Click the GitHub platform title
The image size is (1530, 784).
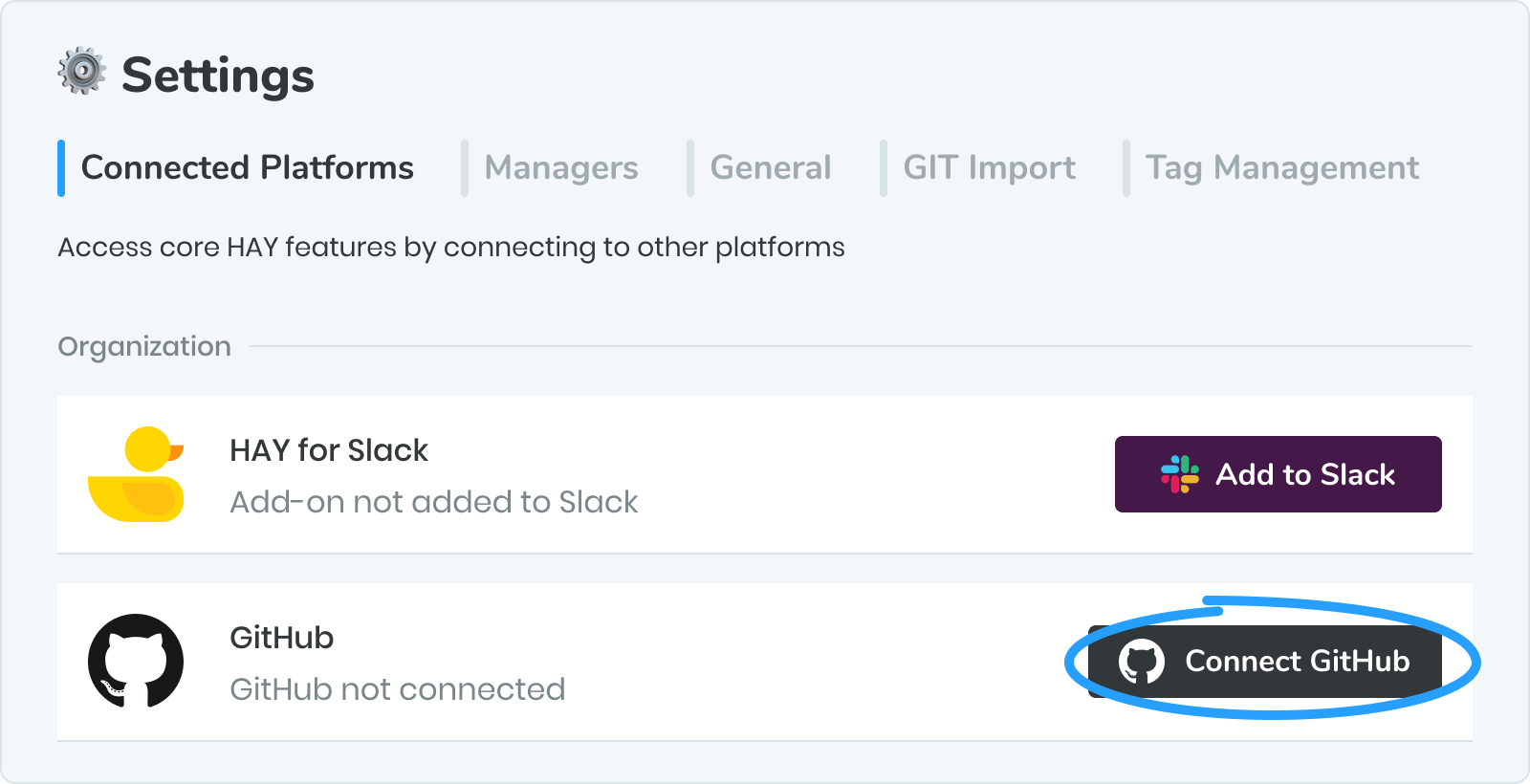(282, 638)
